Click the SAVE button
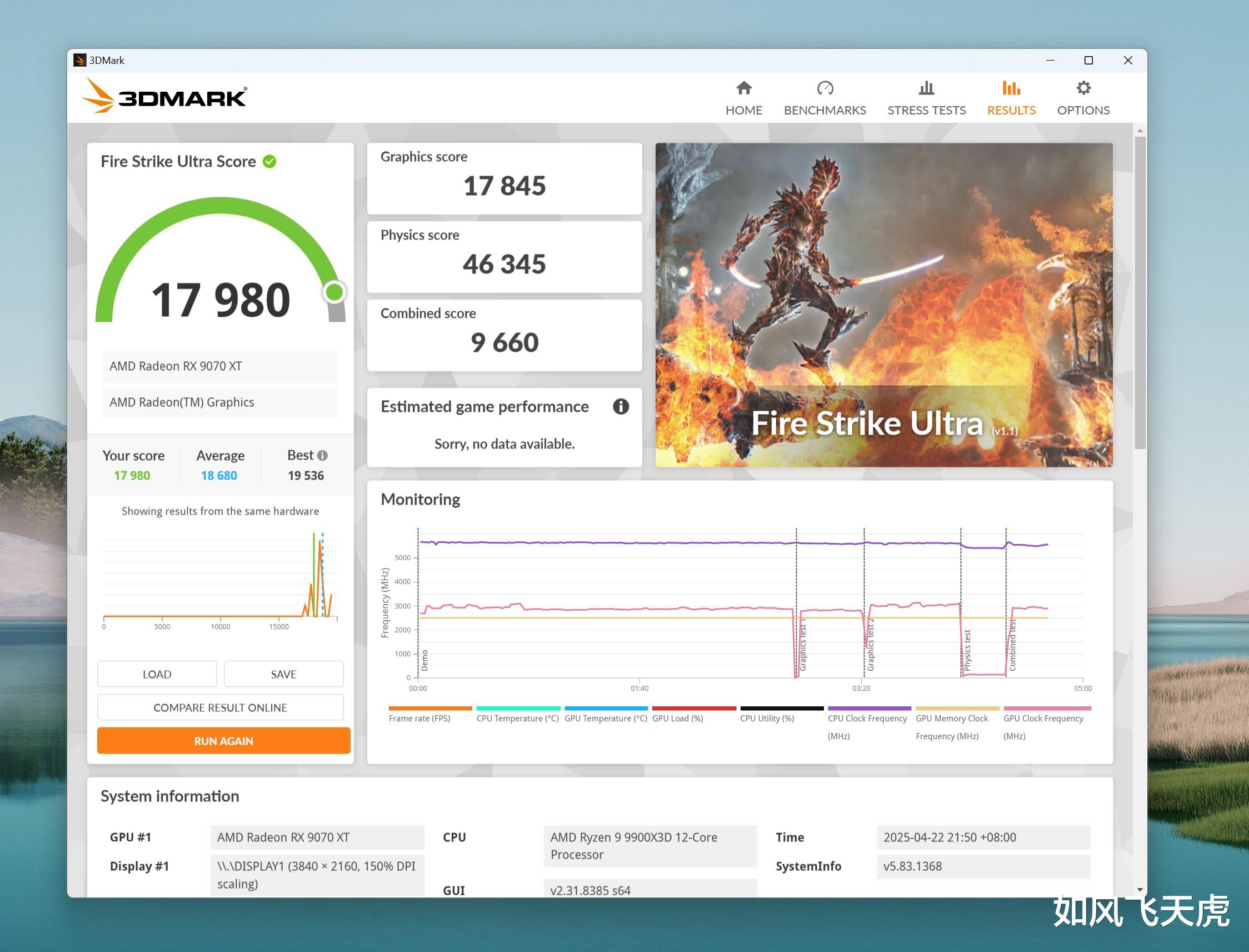1249x952 pixels. (x=283, y=674)
